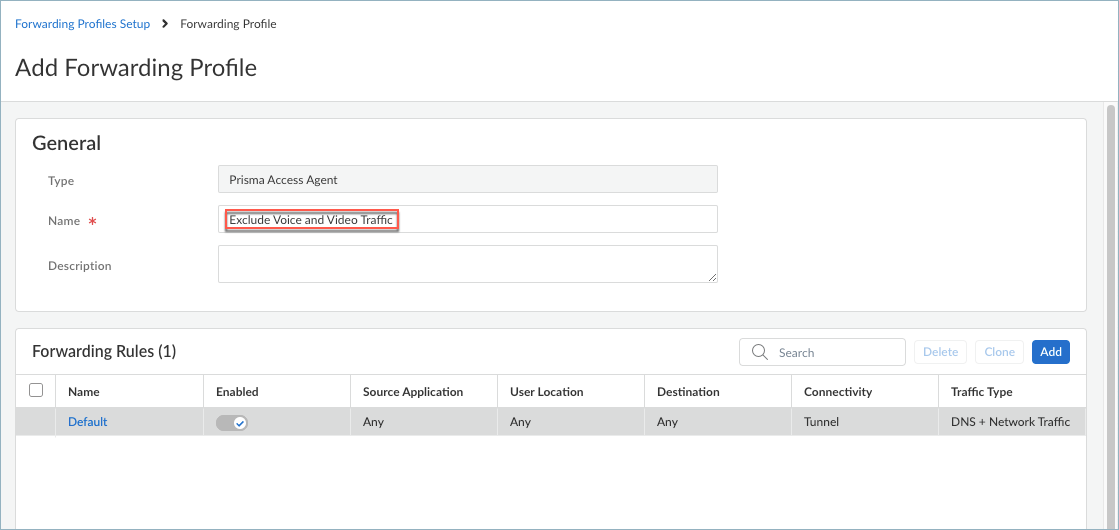The height and width of the screenshot is (530, 1119).
Task: Click the Description box resize handle
Action: (712, 277)
